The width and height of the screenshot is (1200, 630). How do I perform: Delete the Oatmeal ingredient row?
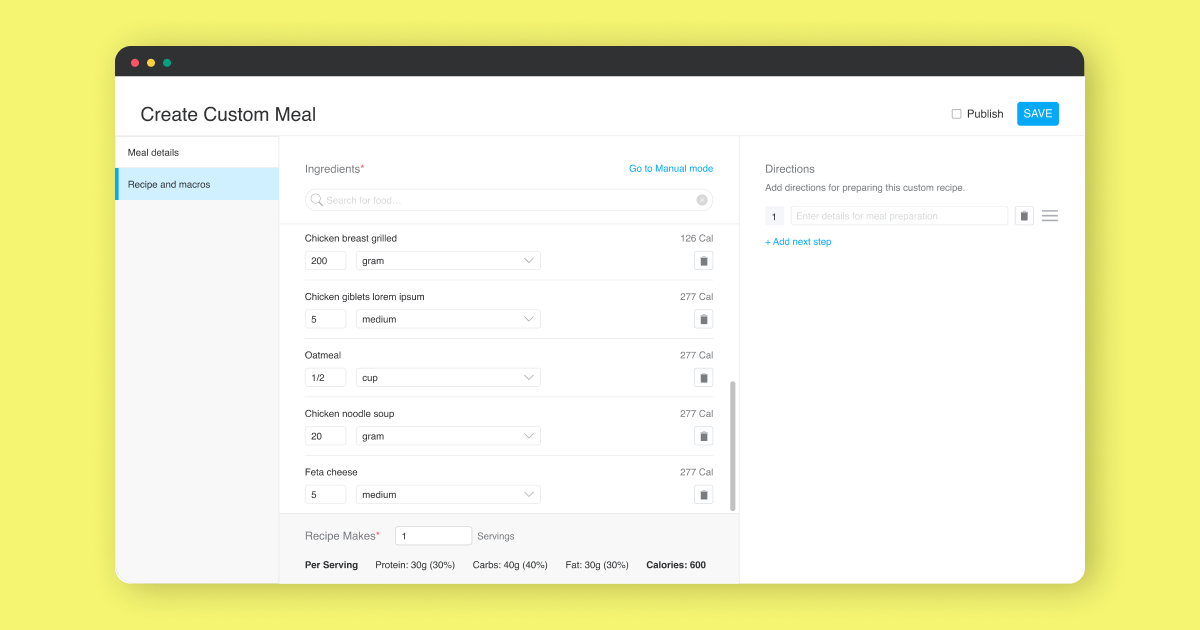[703, 378]
